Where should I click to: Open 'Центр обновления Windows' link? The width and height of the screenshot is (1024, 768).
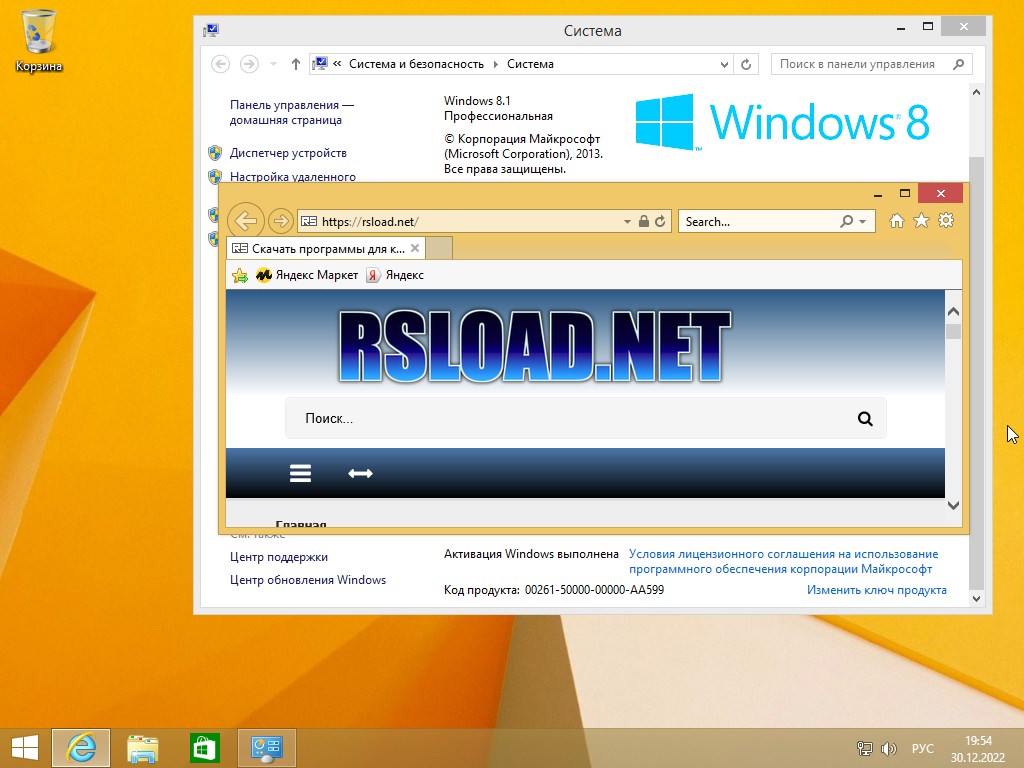pyautogui.click(x=308, y=580)
